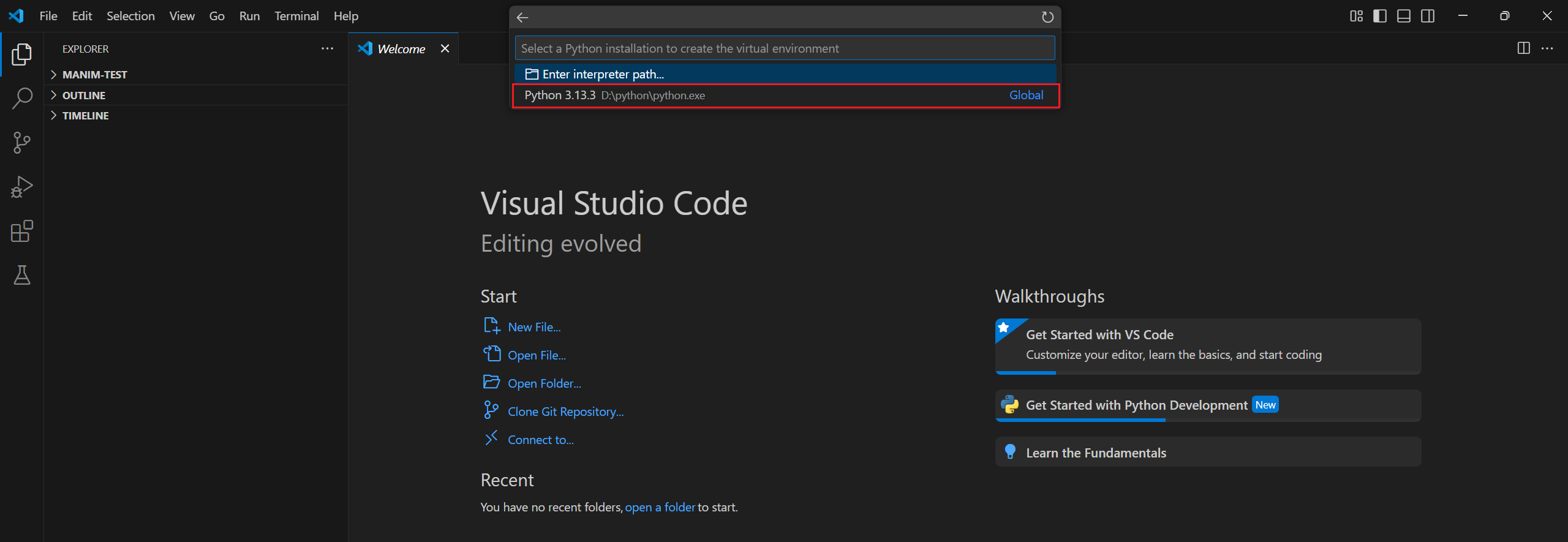
Task: Open Source Control view
Action: tap(21, 143)
